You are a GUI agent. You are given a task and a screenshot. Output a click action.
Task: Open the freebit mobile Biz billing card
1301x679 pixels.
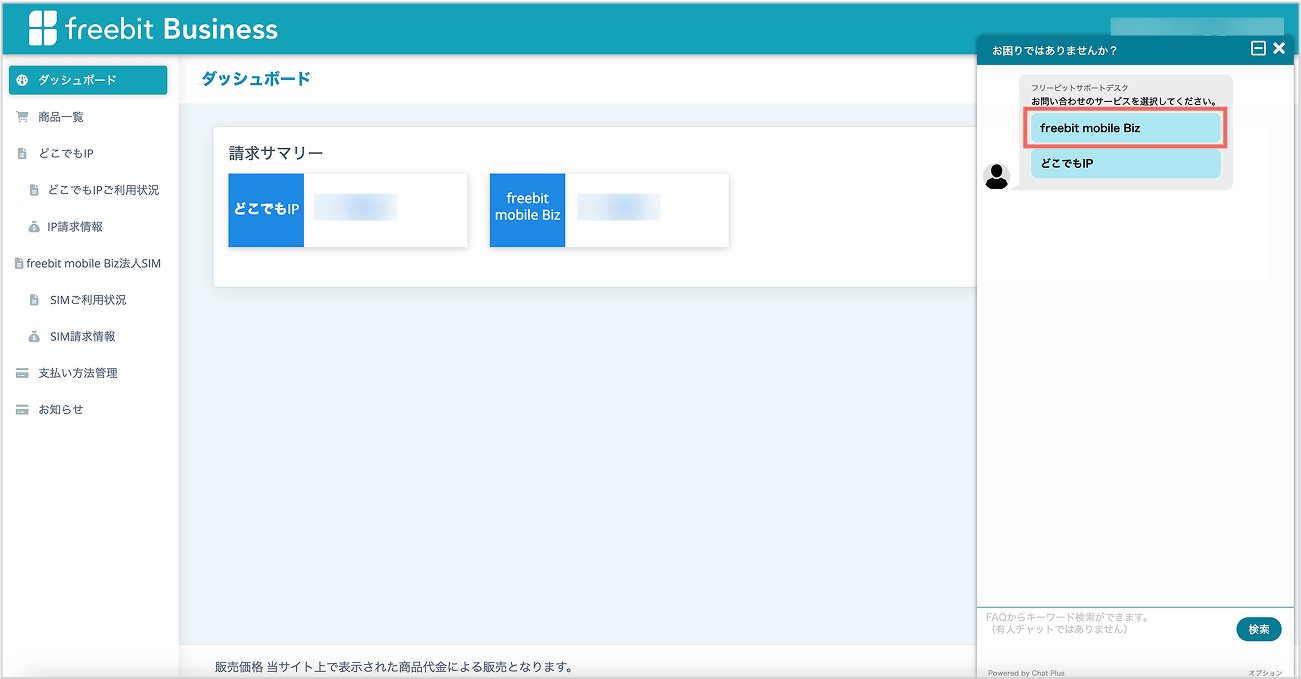[x=609, y=210]
